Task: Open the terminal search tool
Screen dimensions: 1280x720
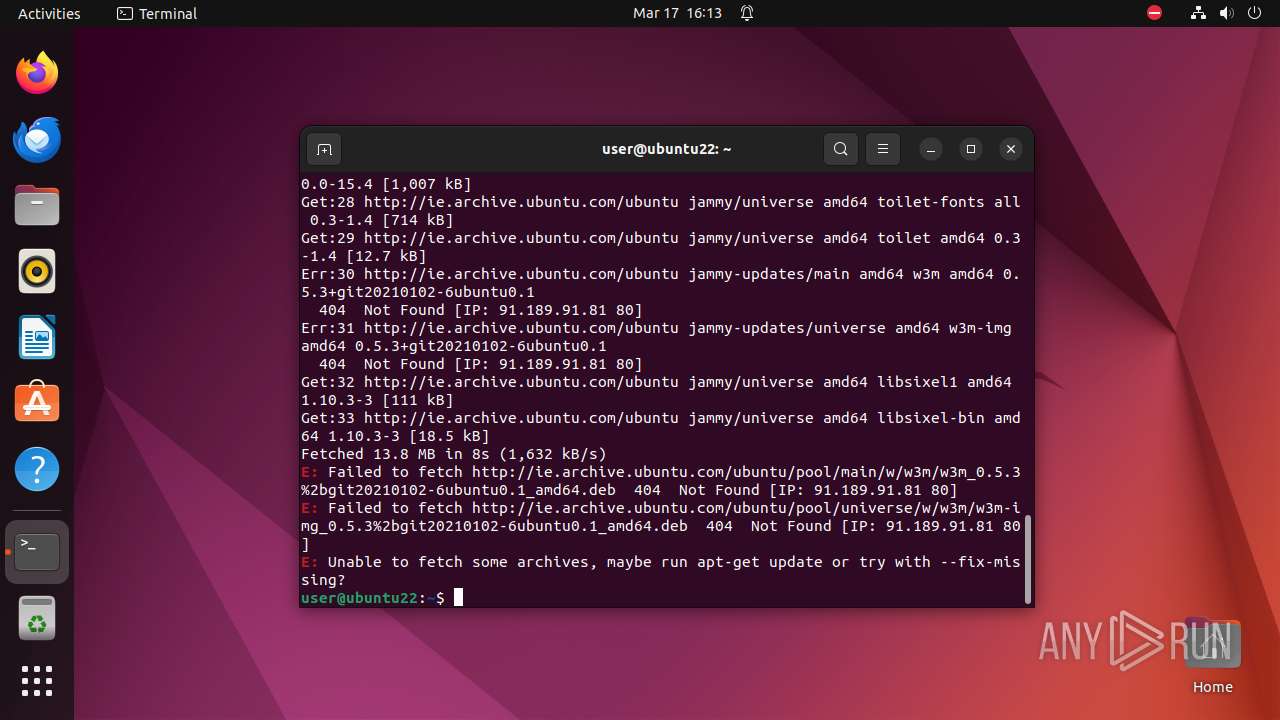Action: coord(841,149)
